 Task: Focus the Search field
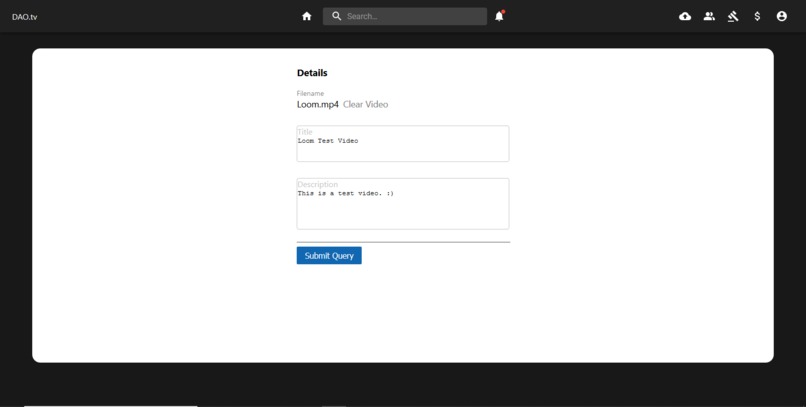click(x=405, y=16)
